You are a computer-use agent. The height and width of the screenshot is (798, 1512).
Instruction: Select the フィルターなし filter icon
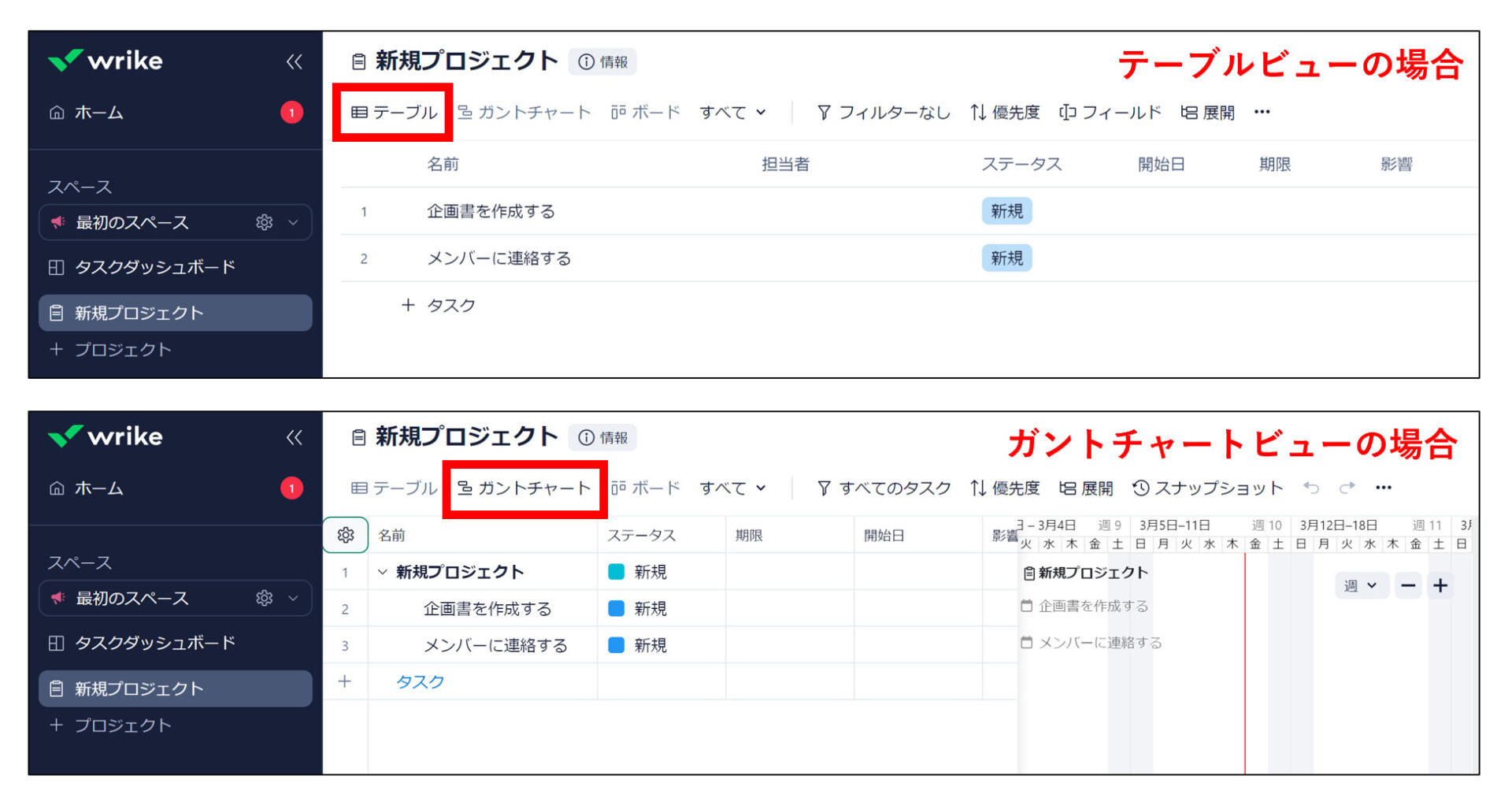824,112
